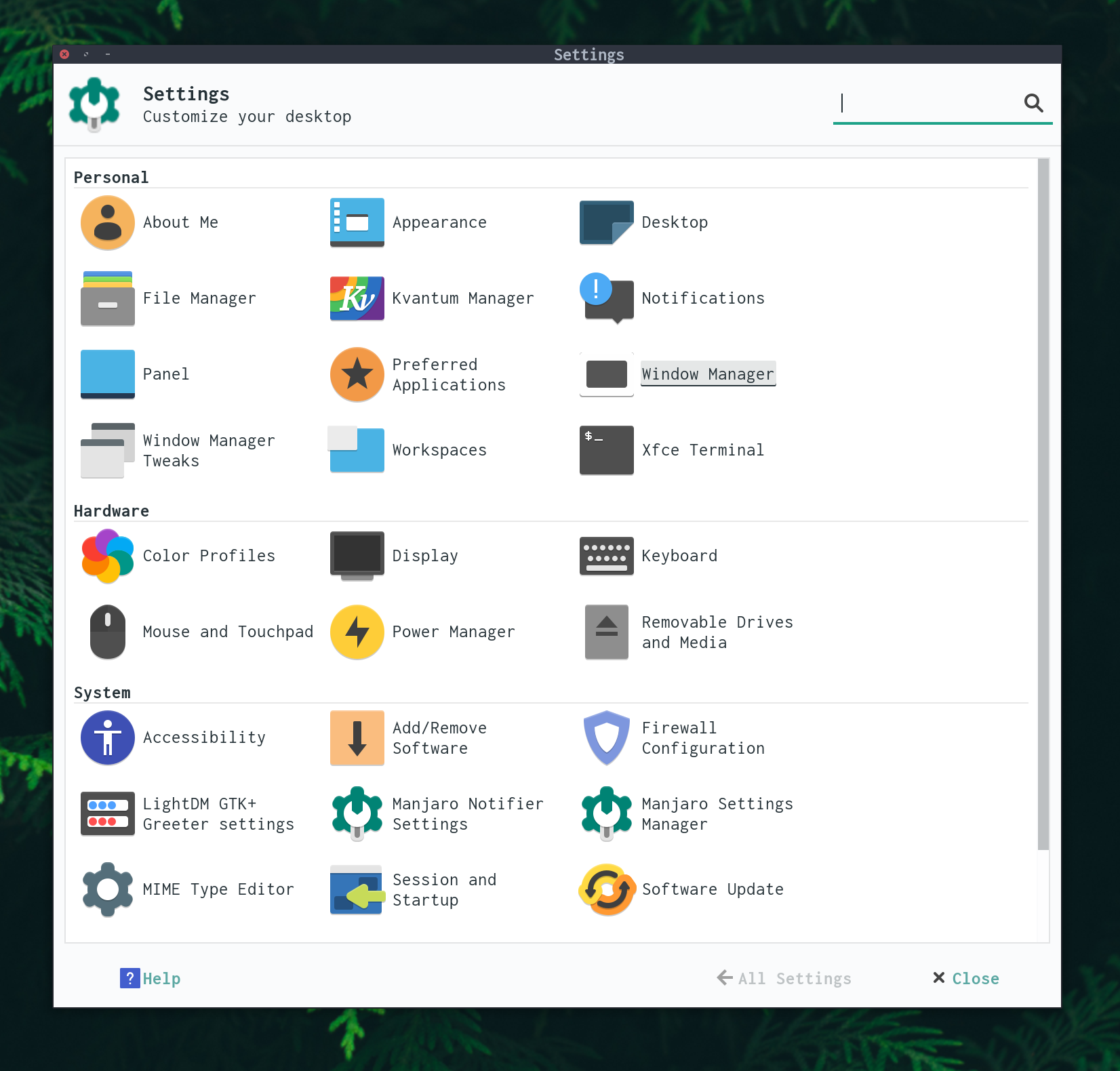Launch the Power Manager icon
The image size is (1120, 1071).
[x=357, y=632]
